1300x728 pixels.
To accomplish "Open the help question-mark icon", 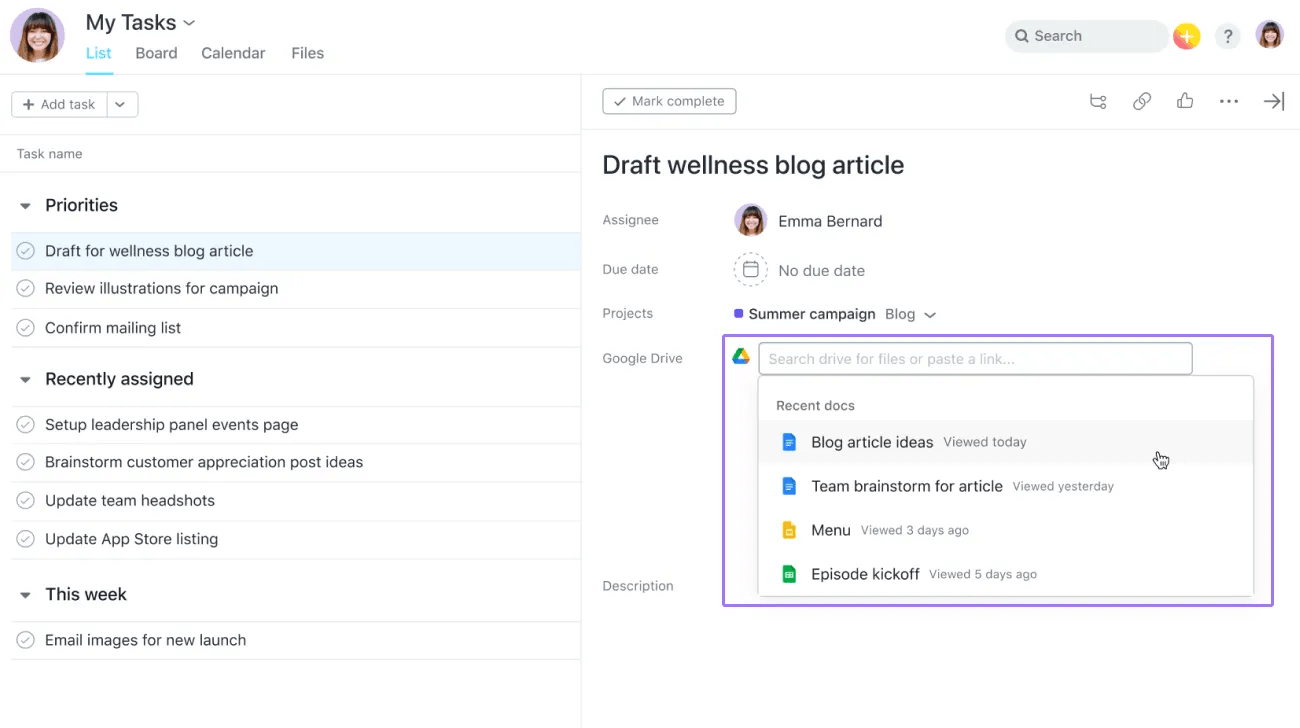I will click(x=1228, y=35).
